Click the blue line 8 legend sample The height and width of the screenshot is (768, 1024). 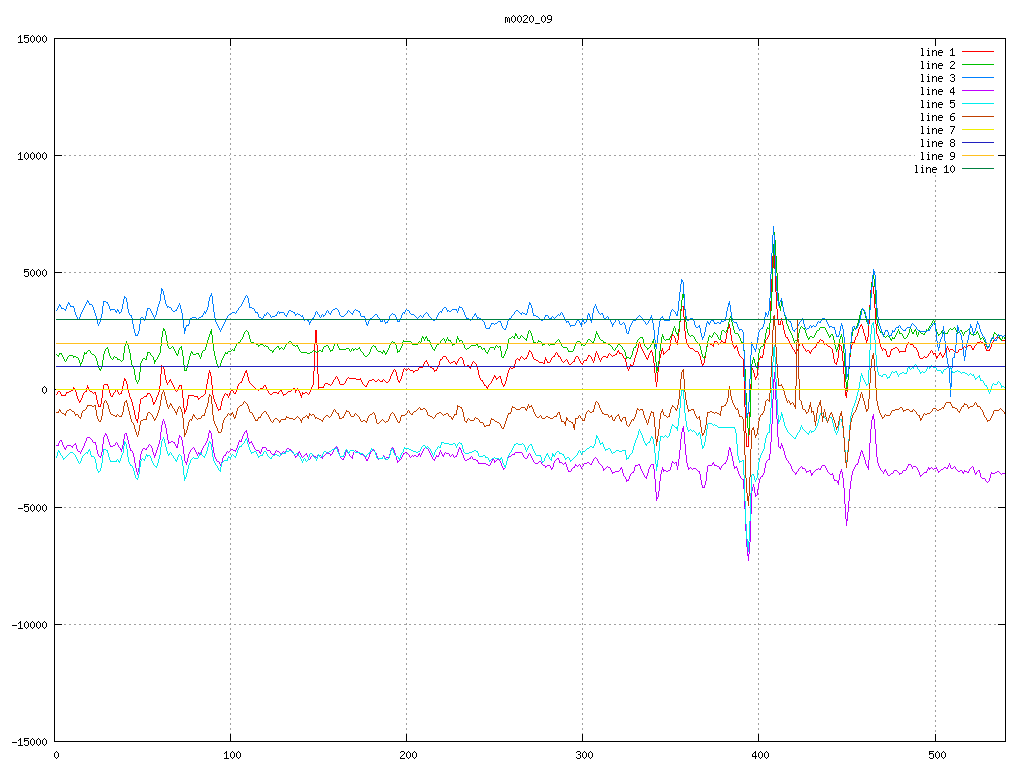click(x=979, y=143)
